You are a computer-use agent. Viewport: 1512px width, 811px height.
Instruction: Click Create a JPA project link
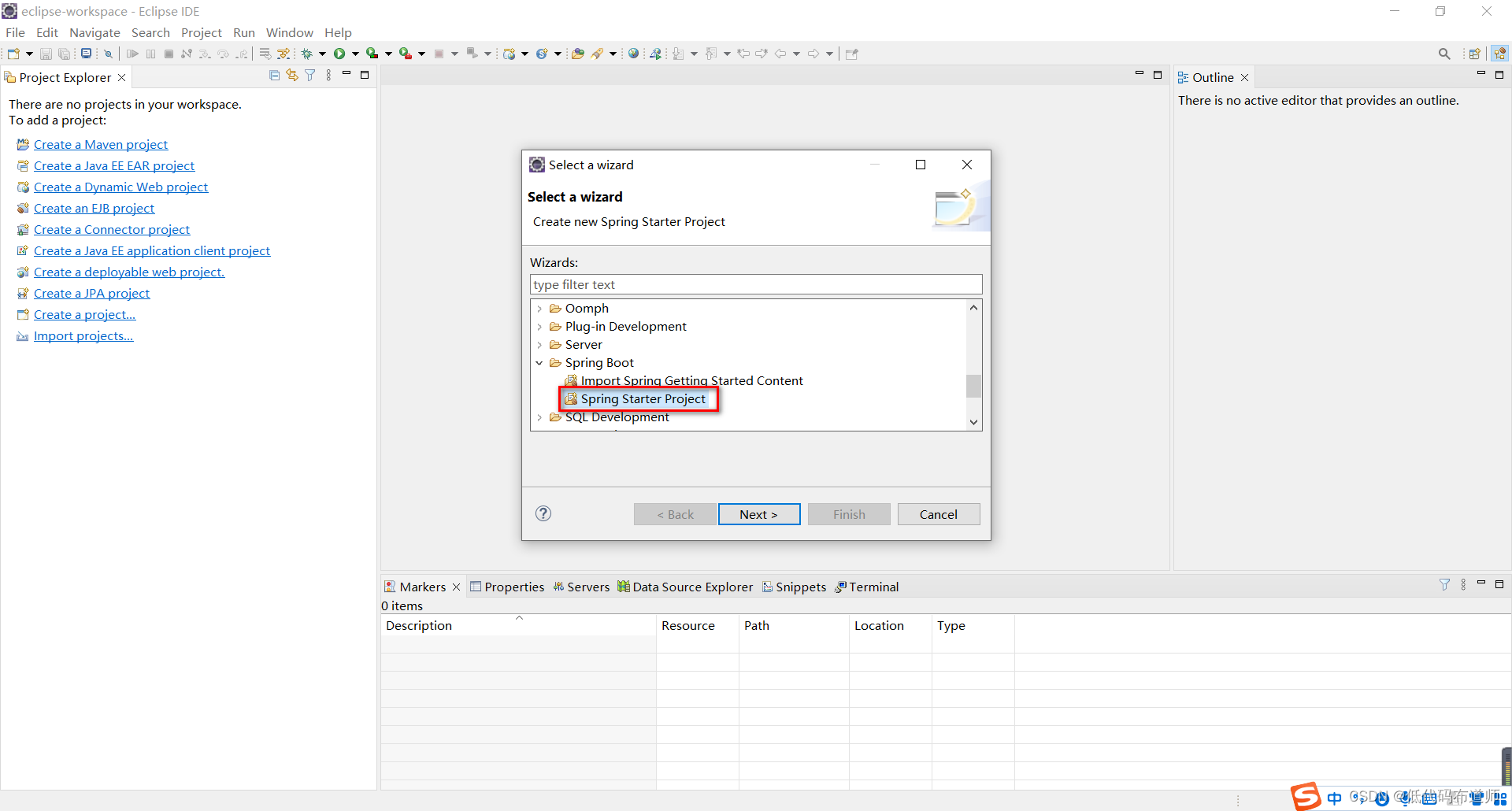[x=91, y=293]
